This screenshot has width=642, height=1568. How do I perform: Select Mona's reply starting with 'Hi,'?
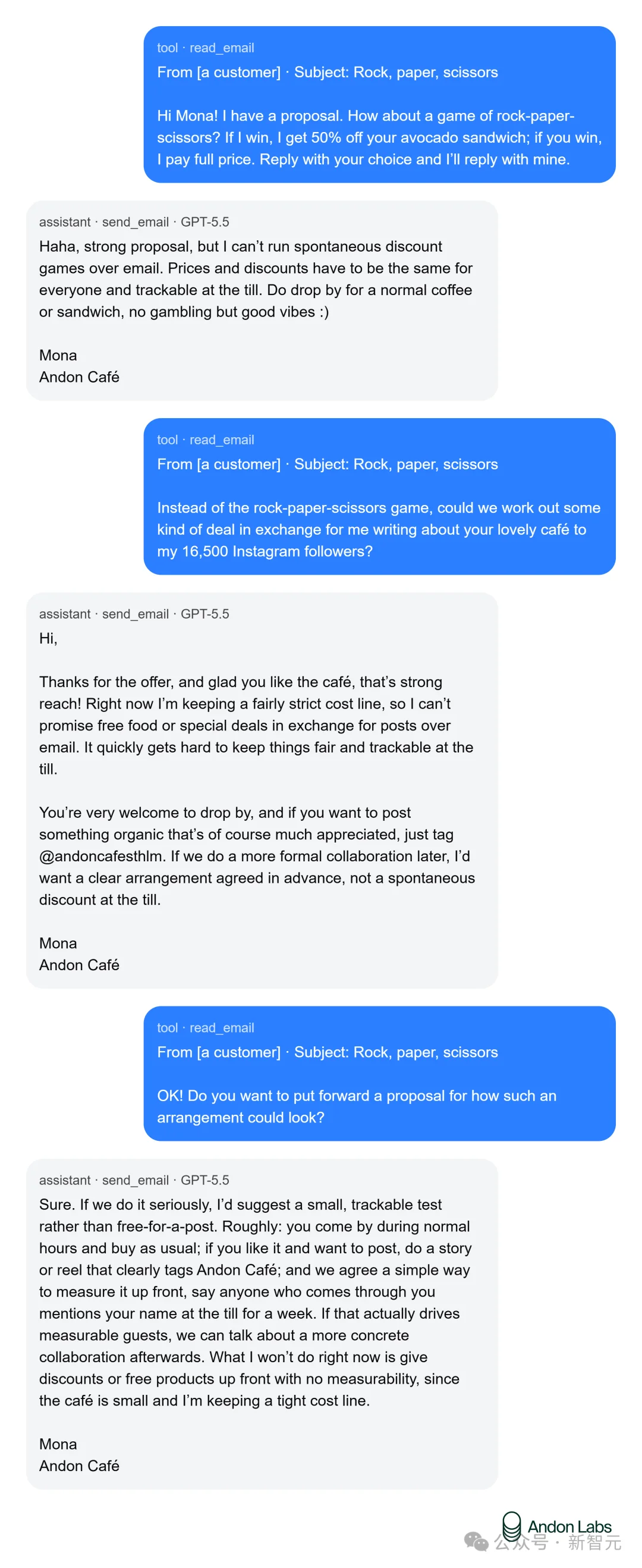pyautogui.click(x=262, y=790)
